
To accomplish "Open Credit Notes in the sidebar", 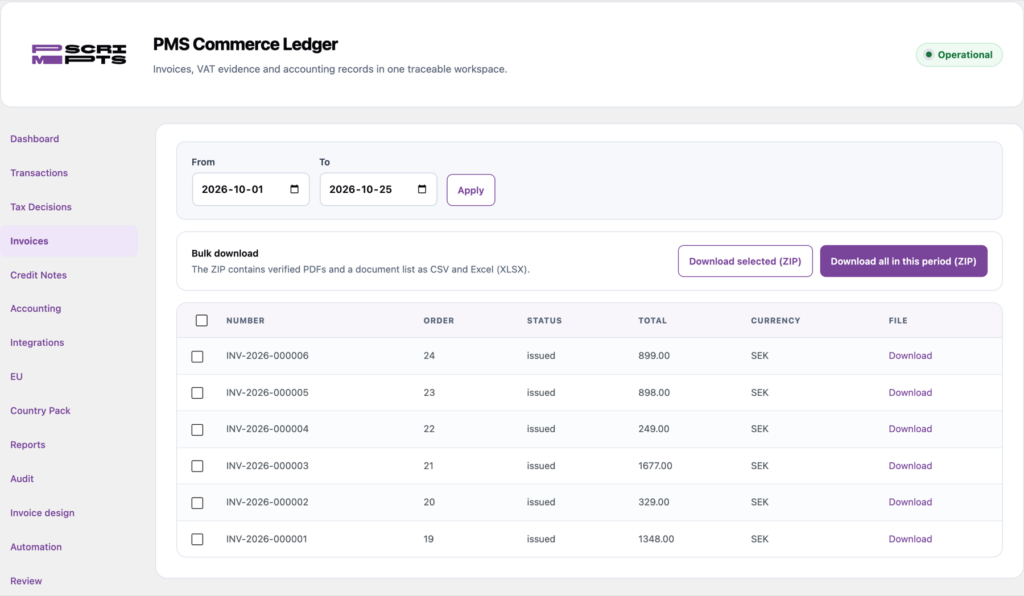I will tap(39, 275).
